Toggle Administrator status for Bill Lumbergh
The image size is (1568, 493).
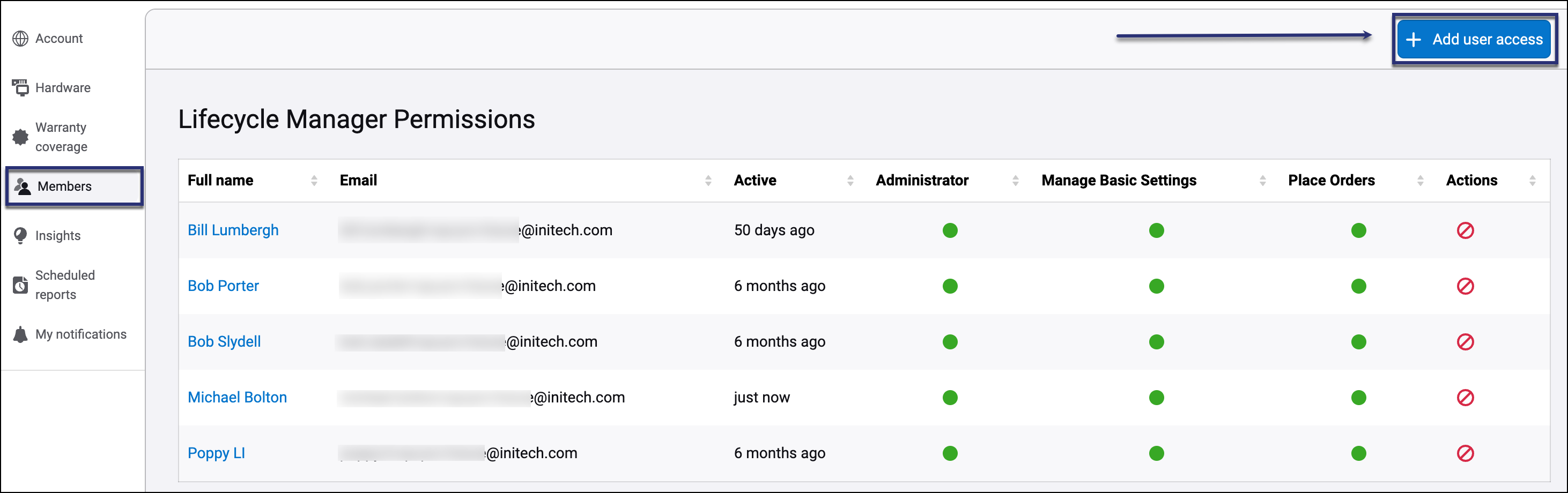[950, 230]
